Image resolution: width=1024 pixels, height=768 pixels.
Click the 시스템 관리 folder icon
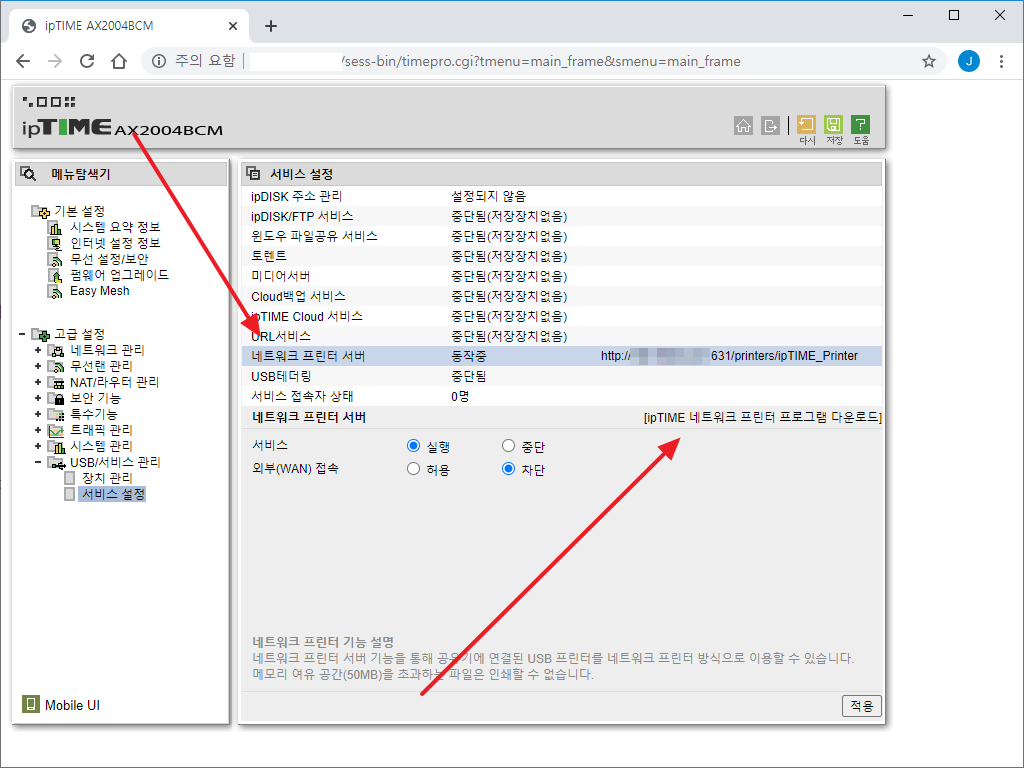click(x=56, y=446)
